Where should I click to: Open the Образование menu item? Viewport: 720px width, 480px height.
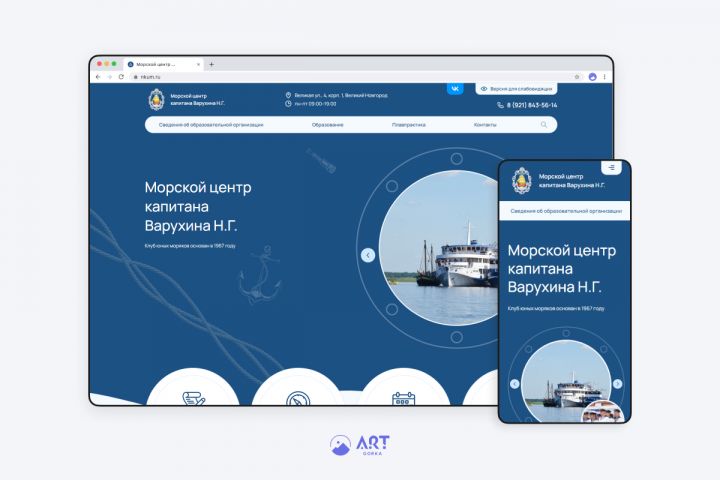tap(327, 125)
